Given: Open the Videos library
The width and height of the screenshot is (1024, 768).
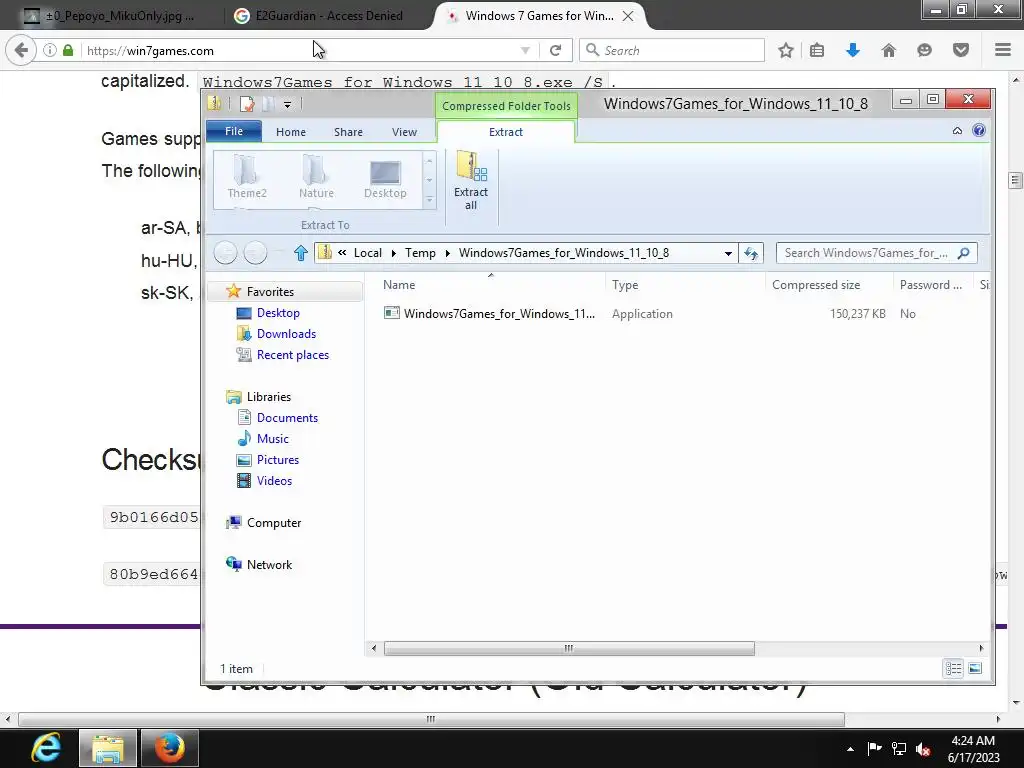Looking at the screenshot, I should click(274, 481).
